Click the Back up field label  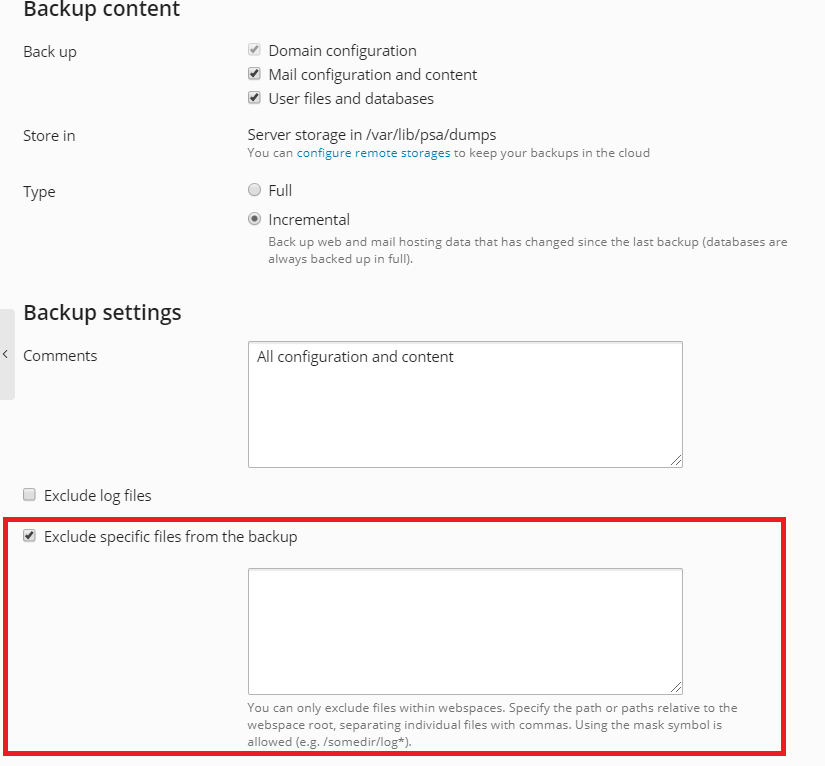pos(49,51)
